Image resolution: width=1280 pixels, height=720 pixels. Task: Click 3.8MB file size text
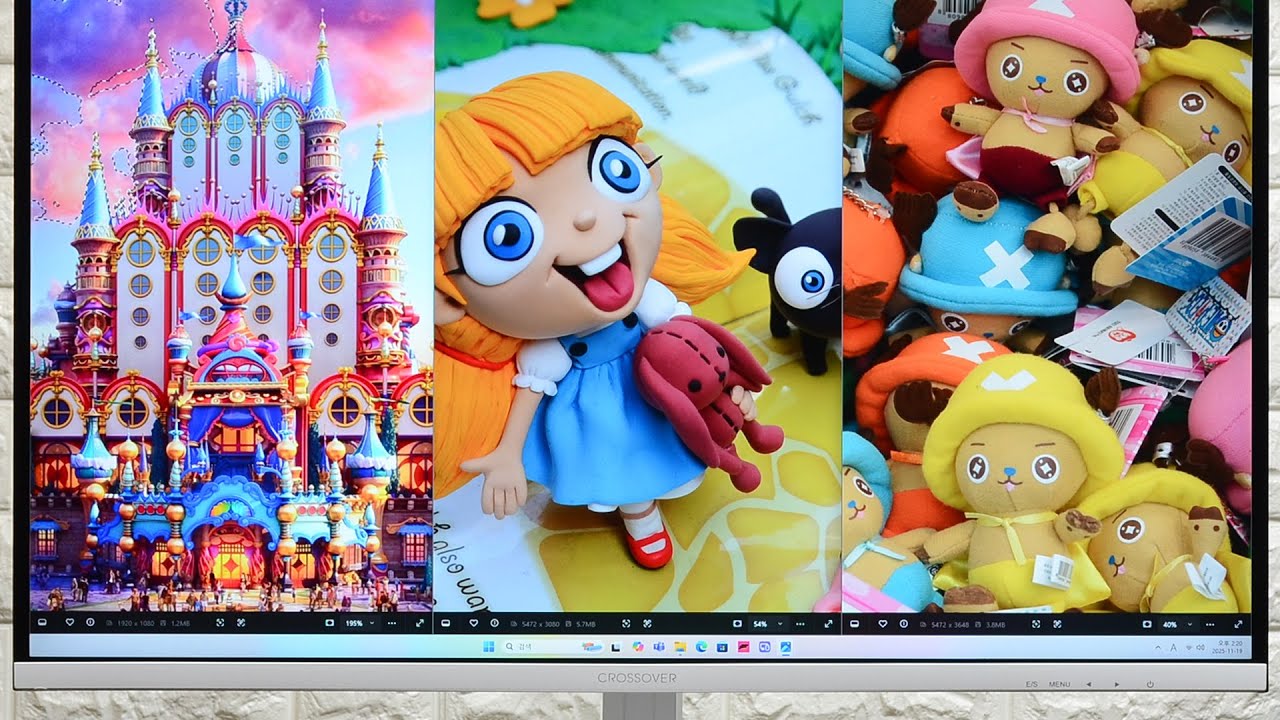pos(996,625)
